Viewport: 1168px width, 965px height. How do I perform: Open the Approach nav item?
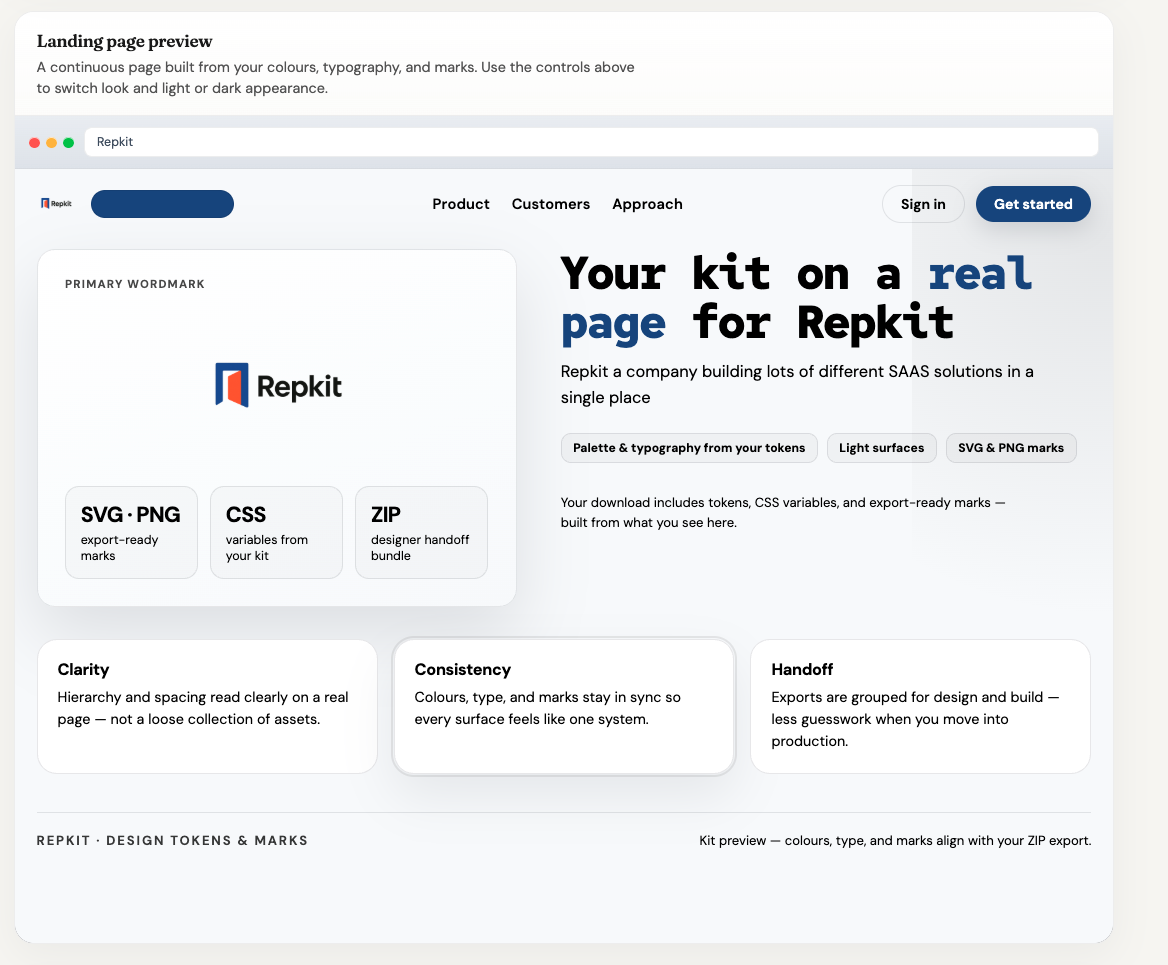coord(647,204)
